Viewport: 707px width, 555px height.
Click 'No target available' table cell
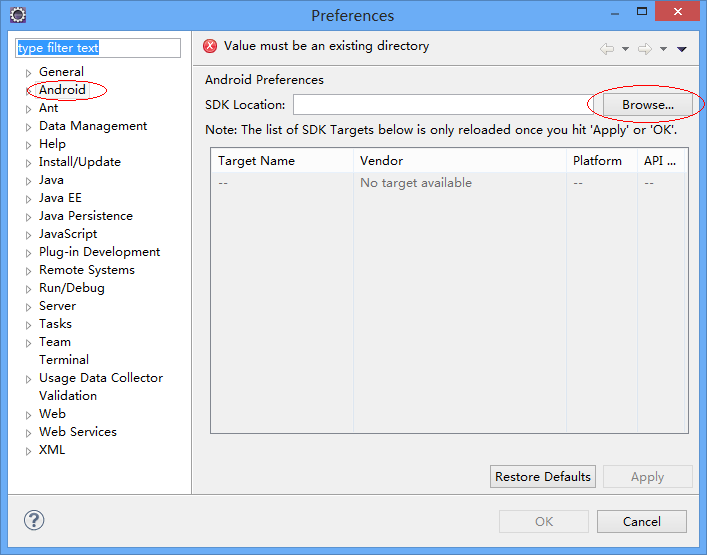click(x=416, y=183)
